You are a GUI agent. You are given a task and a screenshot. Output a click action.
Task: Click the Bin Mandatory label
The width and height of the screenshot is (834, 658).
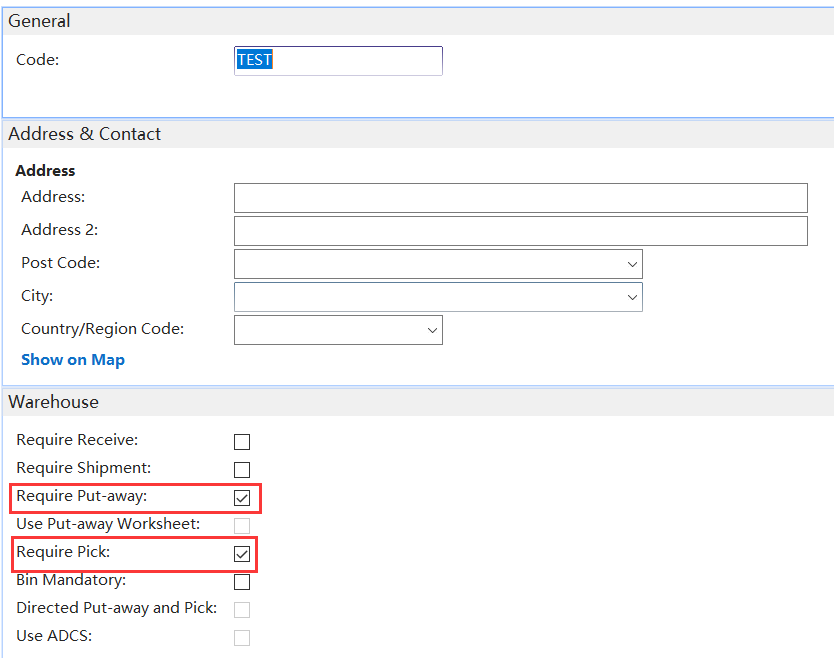coord(71,580)
